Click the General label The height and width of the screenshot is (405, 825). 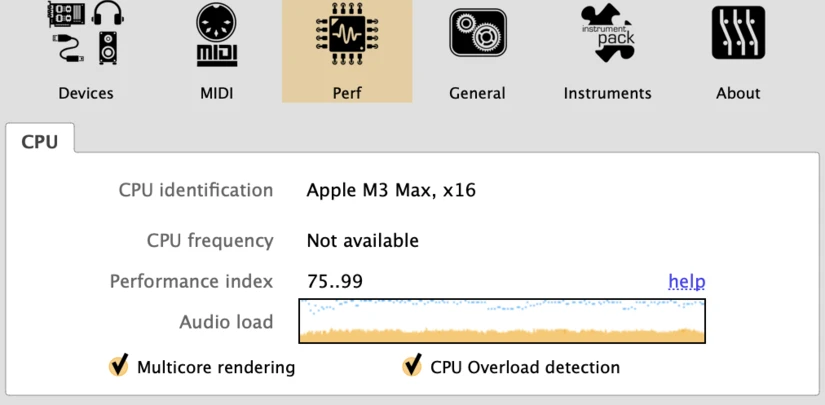coord(477,93)
